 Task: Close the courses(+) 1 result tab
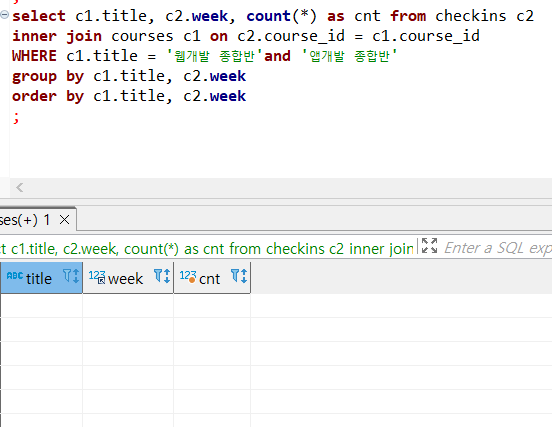tap(64, 220)
